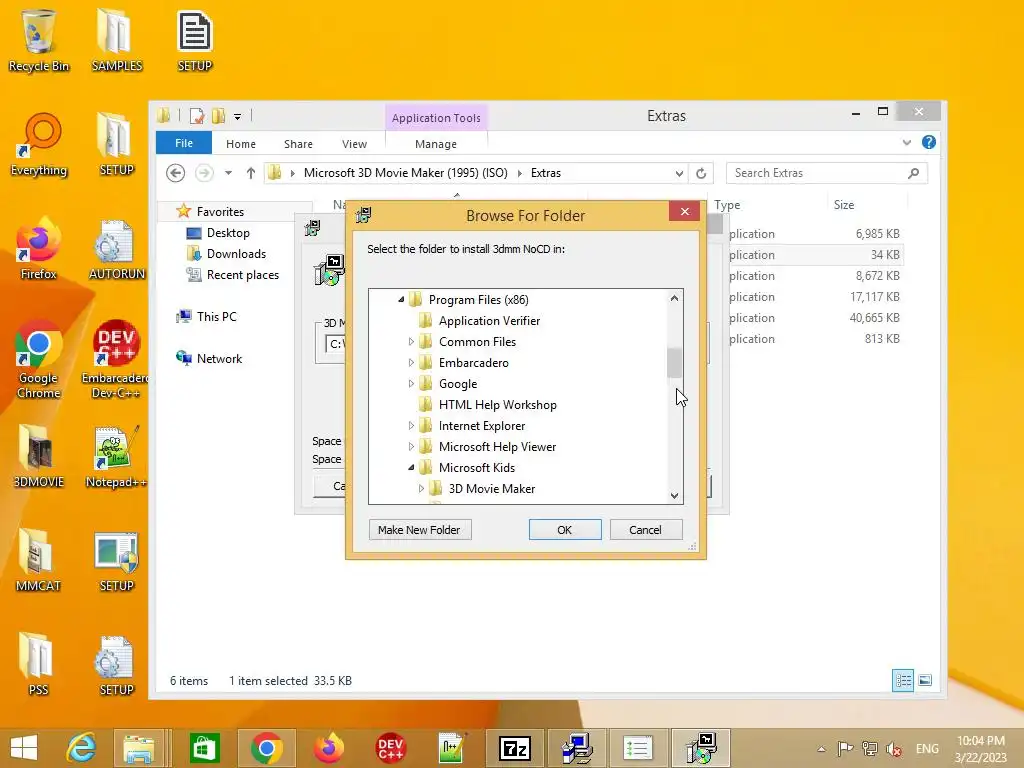Click the muted volume tray icon
1024x768 pixels.
(x=894, y=749)
